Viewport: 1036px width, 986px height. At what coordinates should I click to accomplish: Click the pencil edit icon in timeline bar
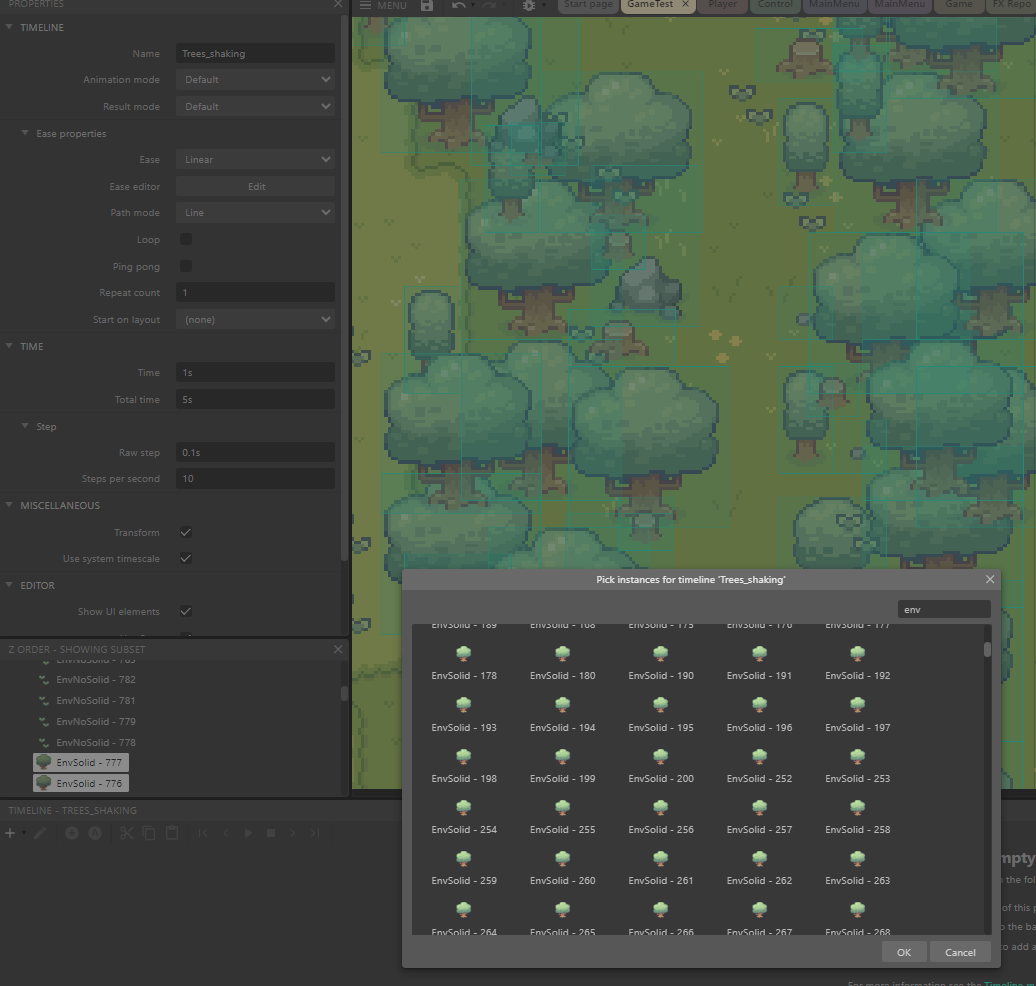tap(40, 833)
